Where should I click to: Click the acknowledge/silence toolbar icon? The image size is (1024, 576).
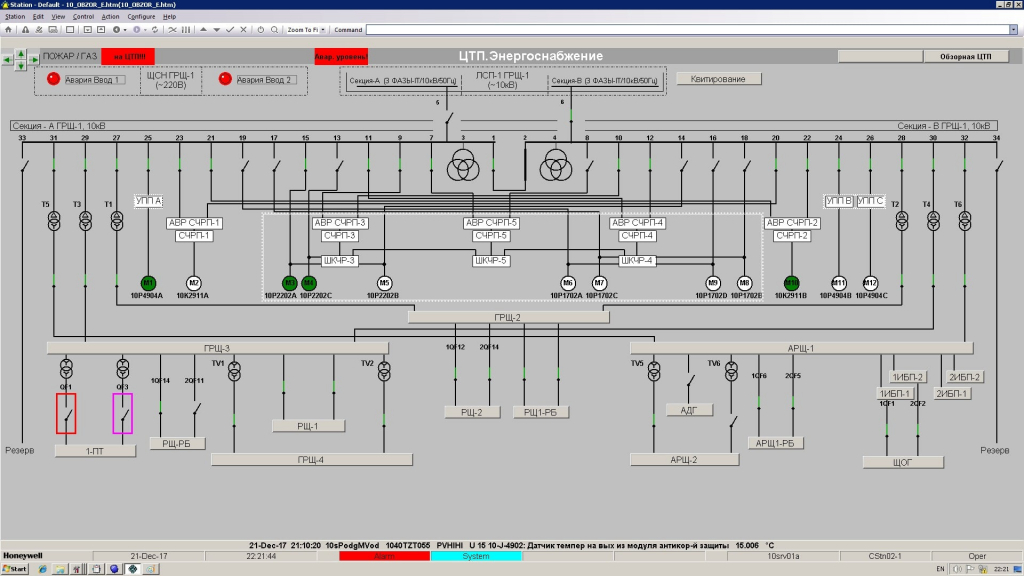[x=39, y=29]
